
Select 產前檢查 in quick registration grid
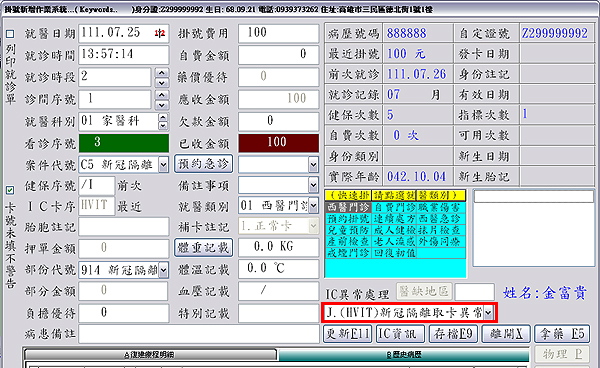tap(348, 242)
